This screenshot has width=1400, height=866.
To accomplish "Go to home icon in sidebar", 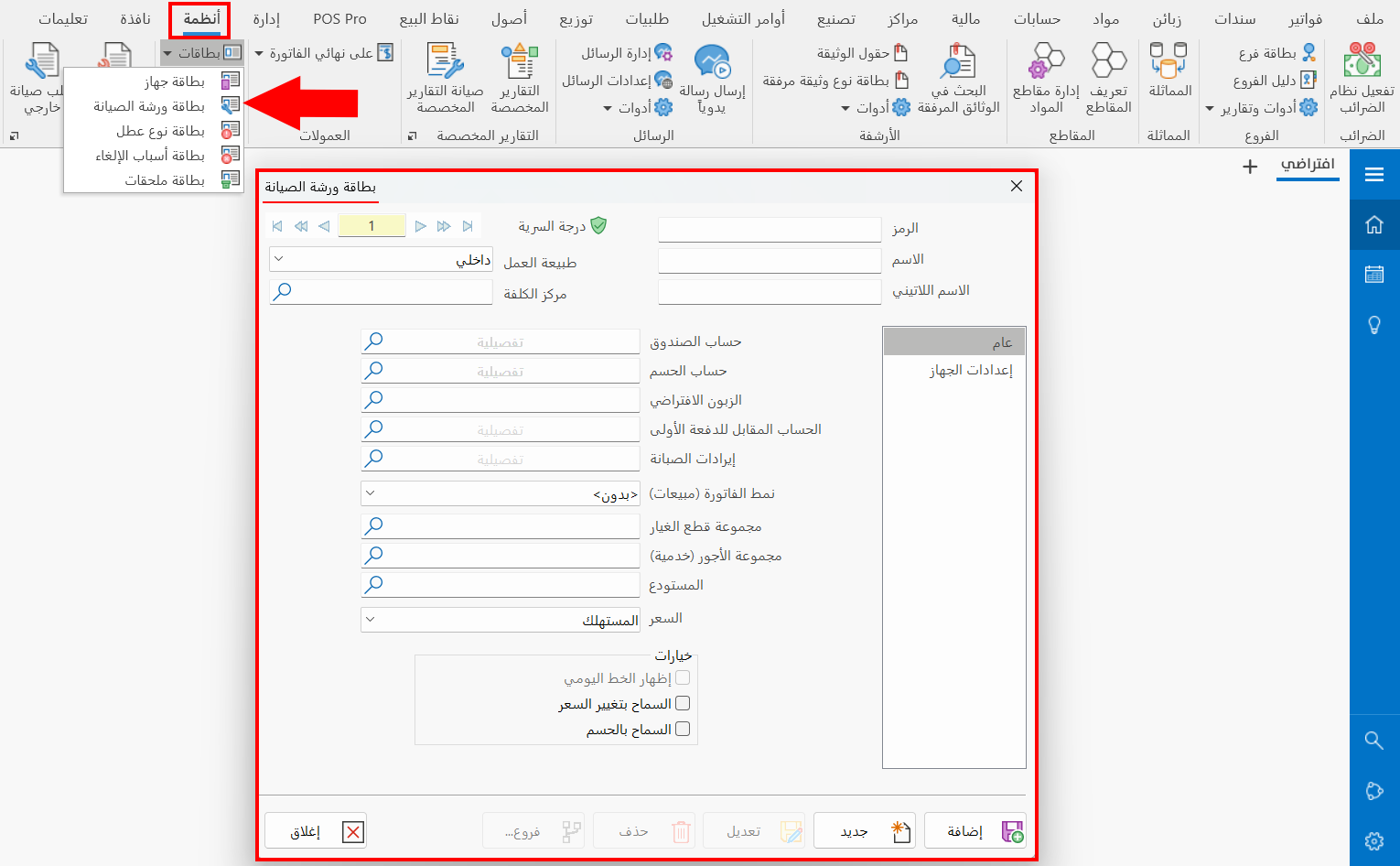I will (x=1374, y=224).
